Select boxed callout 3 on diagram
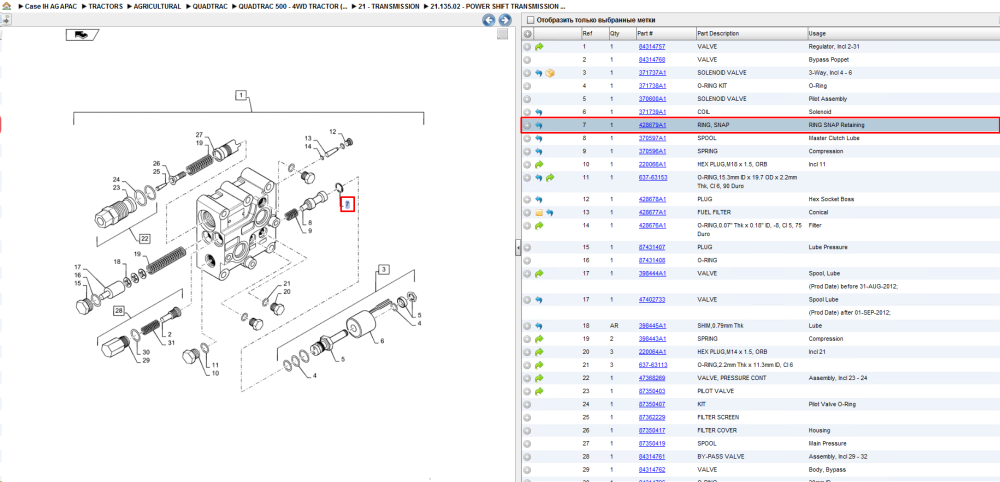 [383, 270]
